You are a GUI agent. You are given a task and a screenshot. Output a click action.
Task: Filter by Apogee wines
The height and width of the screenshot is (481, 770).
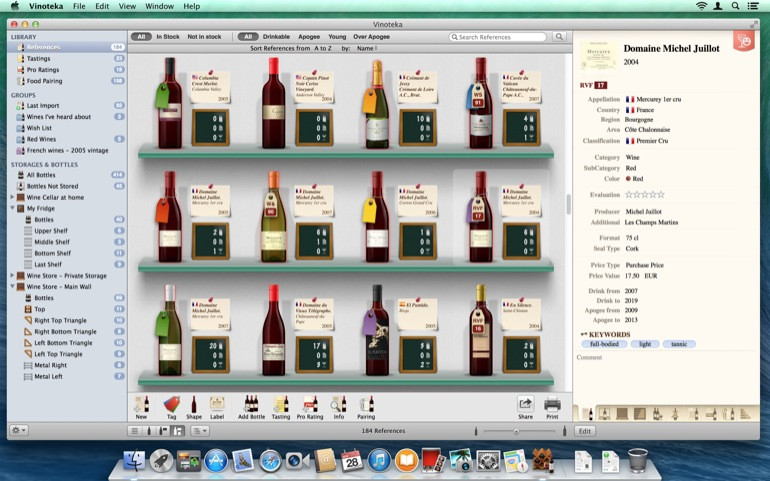pyautogui.click(x=309, y=37)
